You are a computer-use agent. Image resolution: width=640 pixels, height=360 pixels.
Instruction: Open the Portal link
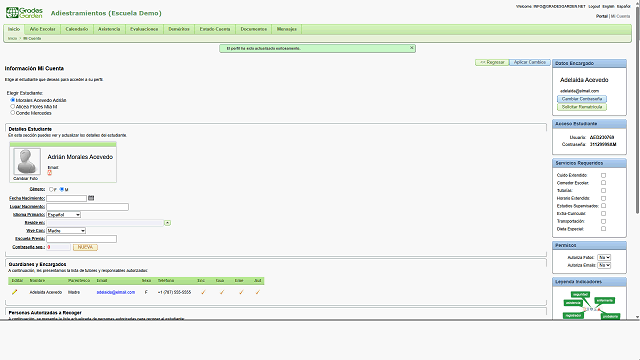pyautogui.click(x=602, y=16)
